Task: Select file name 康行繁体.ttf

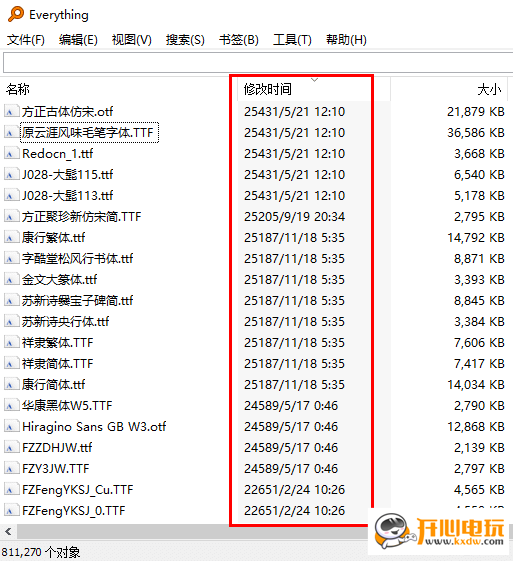Action: pos(54,238)
